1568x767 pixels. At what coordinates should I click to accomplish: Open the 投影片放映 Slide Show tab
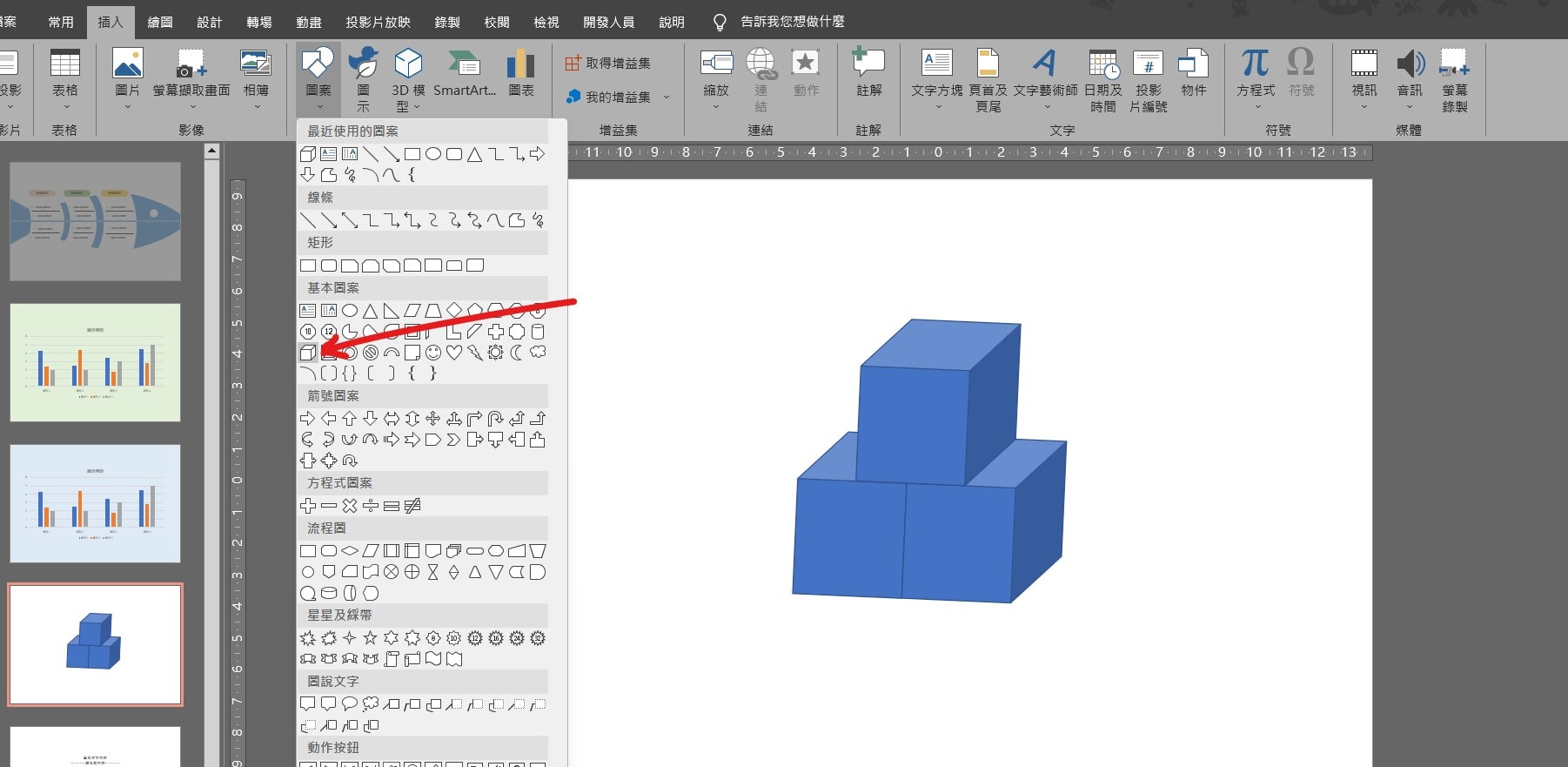pyautogui.click(x=378, y=22)
